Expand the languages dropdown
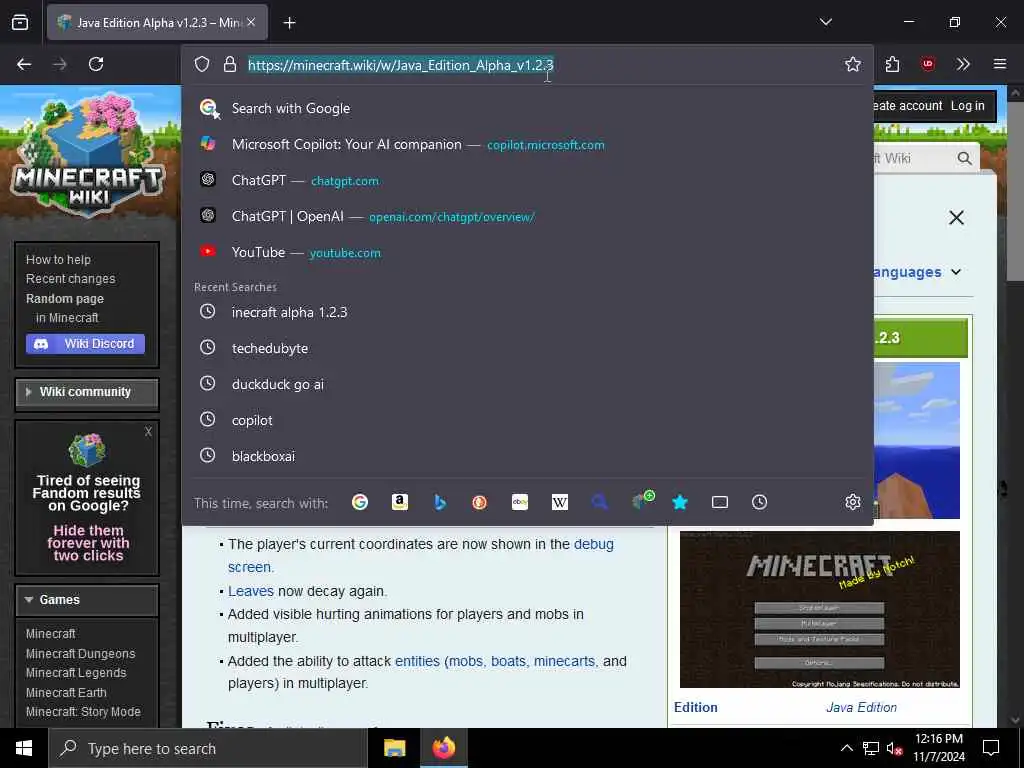 (917, 272)
